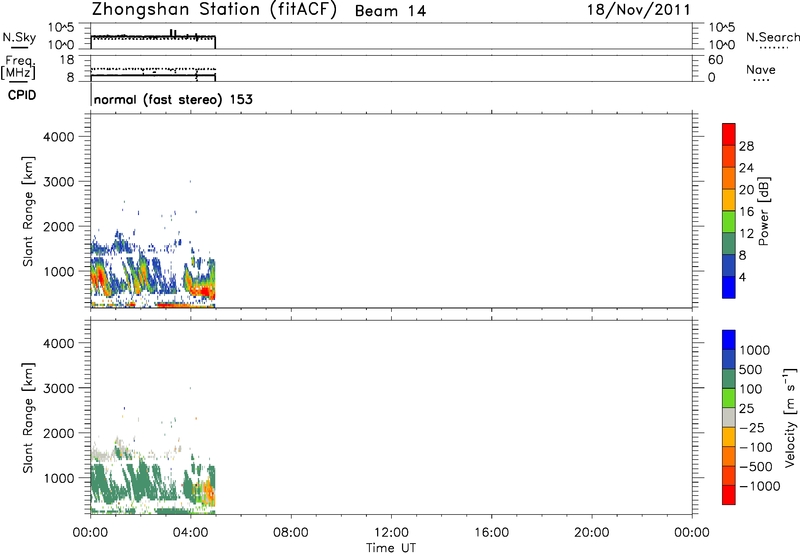
Task: Click the '18' tick on frequency panel
Action: tap(67, 60)
